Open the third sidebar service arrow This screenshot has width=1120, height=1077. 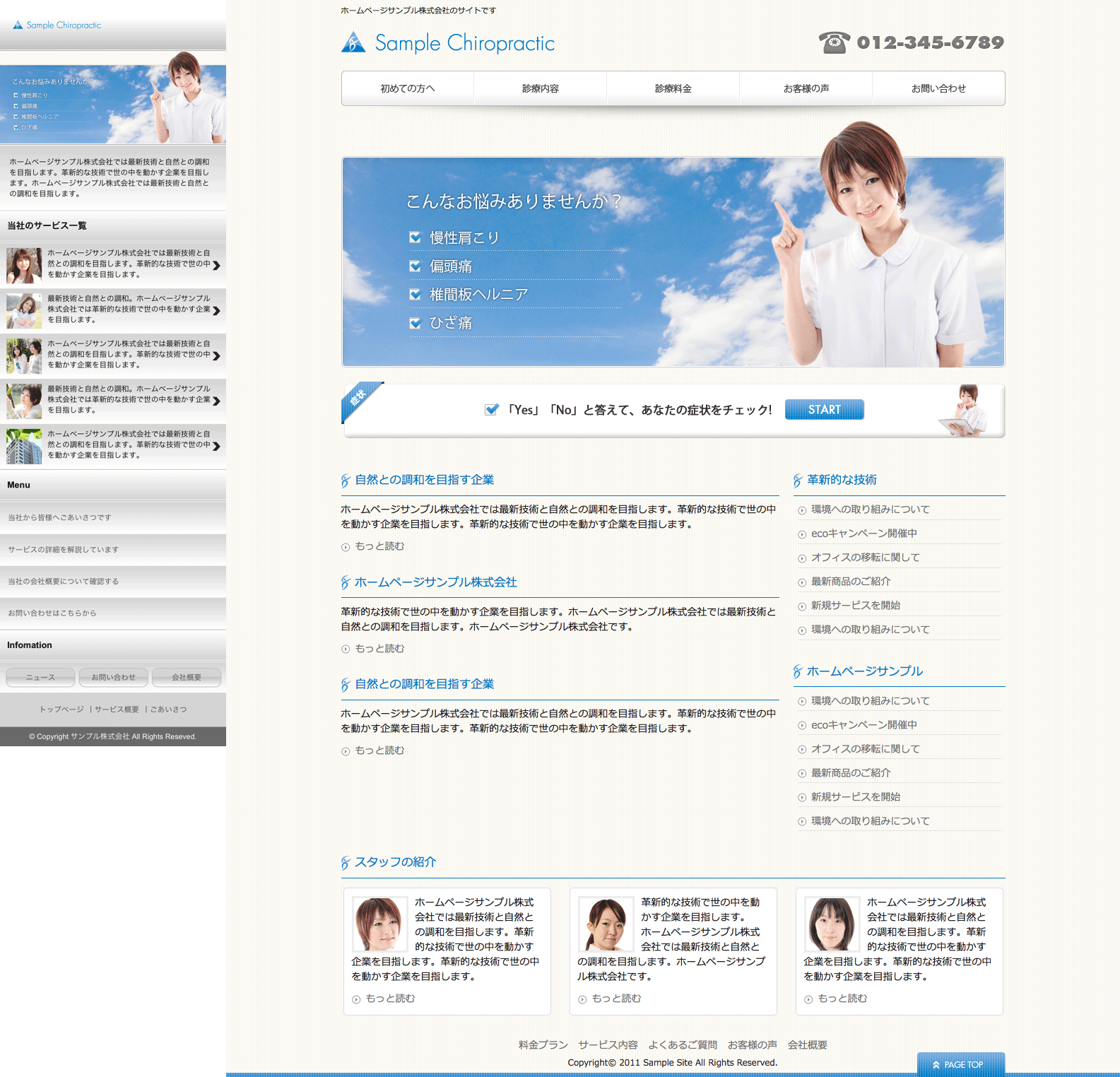click(216, 355)
